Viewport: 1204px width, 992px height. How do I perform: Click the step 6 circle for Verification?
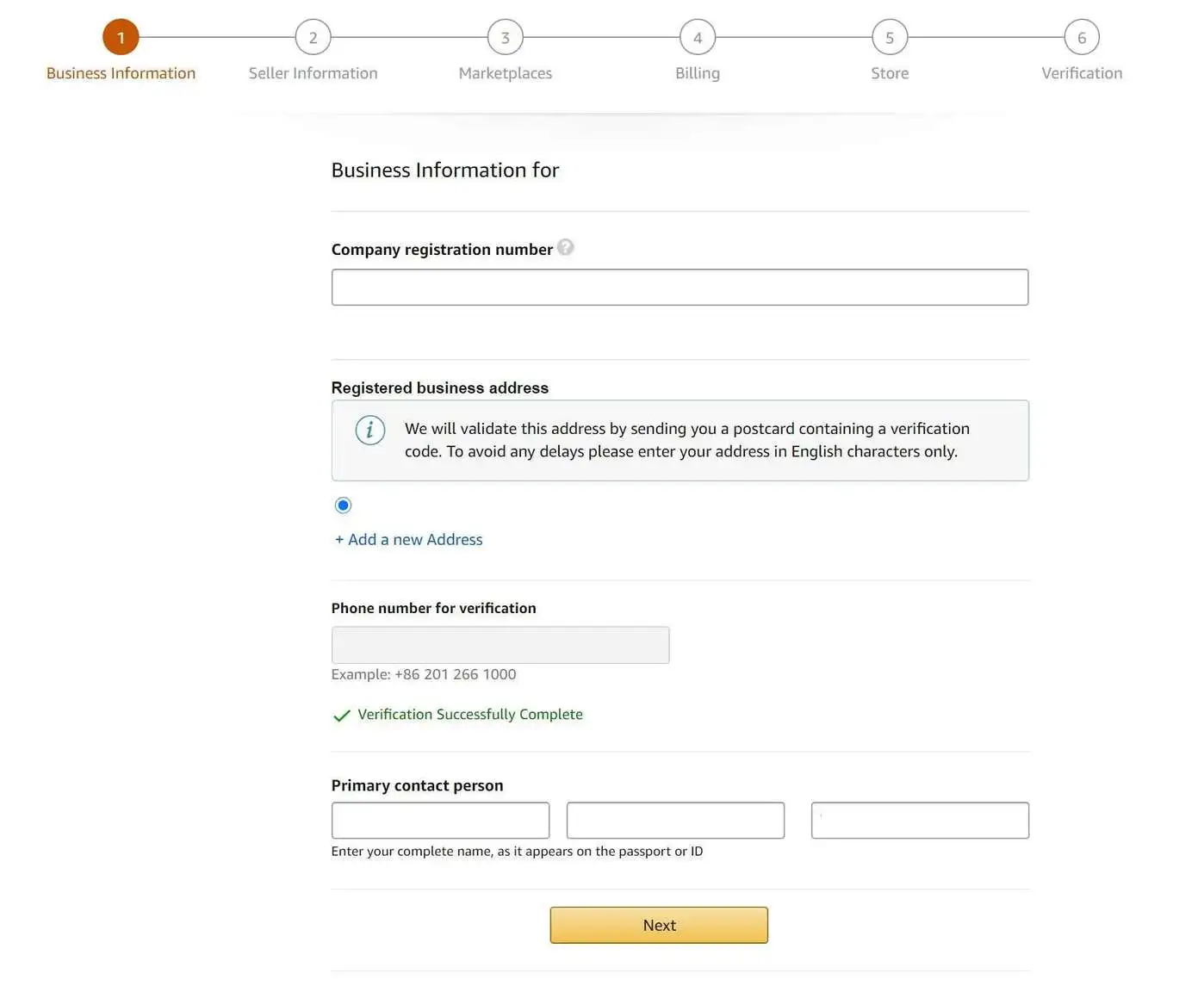point(1081,37)
